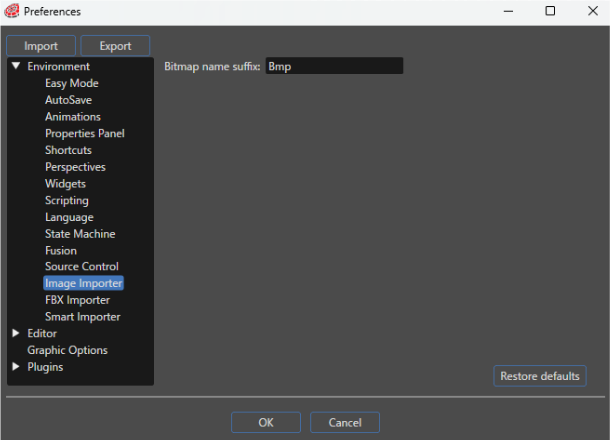Confirm preferences with OK

266,422
